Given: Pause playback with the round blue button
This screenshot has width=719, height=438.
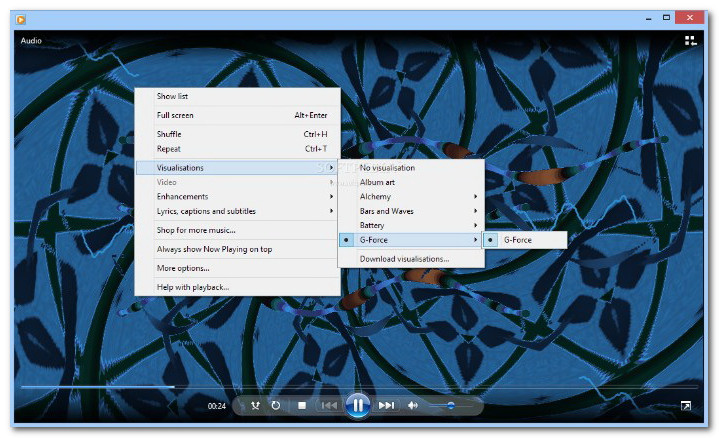Looking at the screenshot, I should point(357,405).
